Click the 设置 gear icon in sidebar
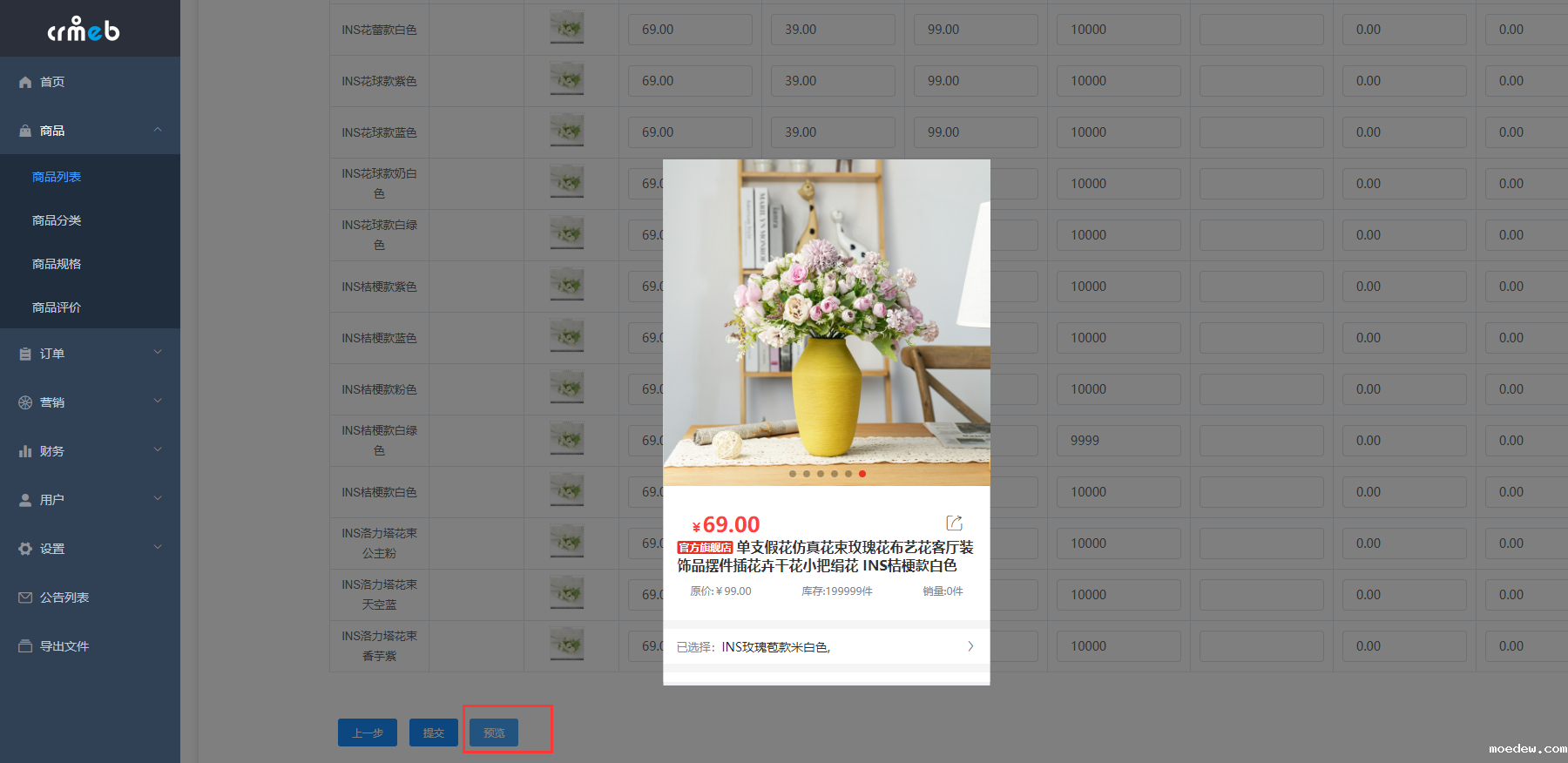The height and width of the screenshot is (763, 1568). [25, 549]
